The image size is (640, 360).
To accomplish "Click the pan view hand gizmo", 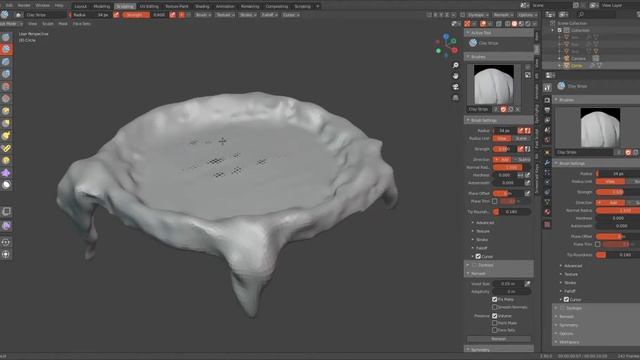I will tap(456, 76).
